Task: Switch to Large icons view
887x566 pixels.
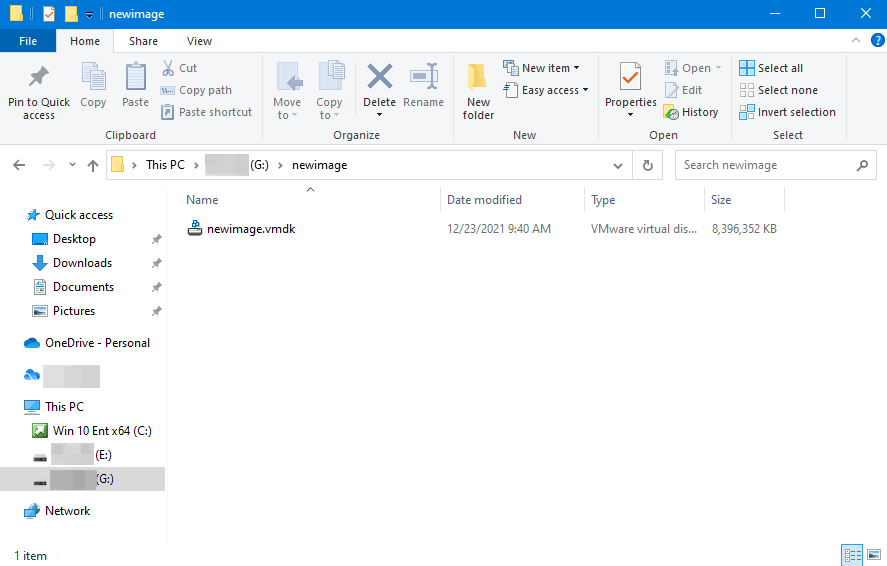Action: [874, 555]
